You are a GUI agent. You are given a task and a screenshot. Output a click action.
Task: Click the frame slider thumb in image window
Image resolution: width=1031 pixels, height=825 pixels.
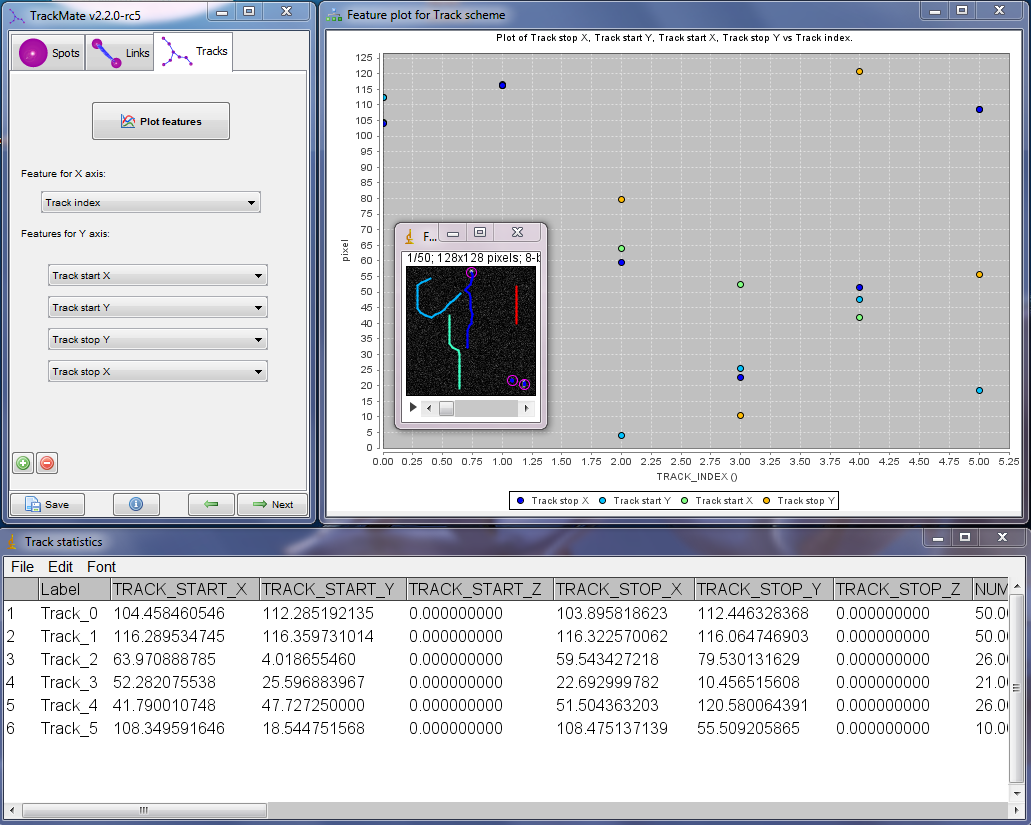446,408
